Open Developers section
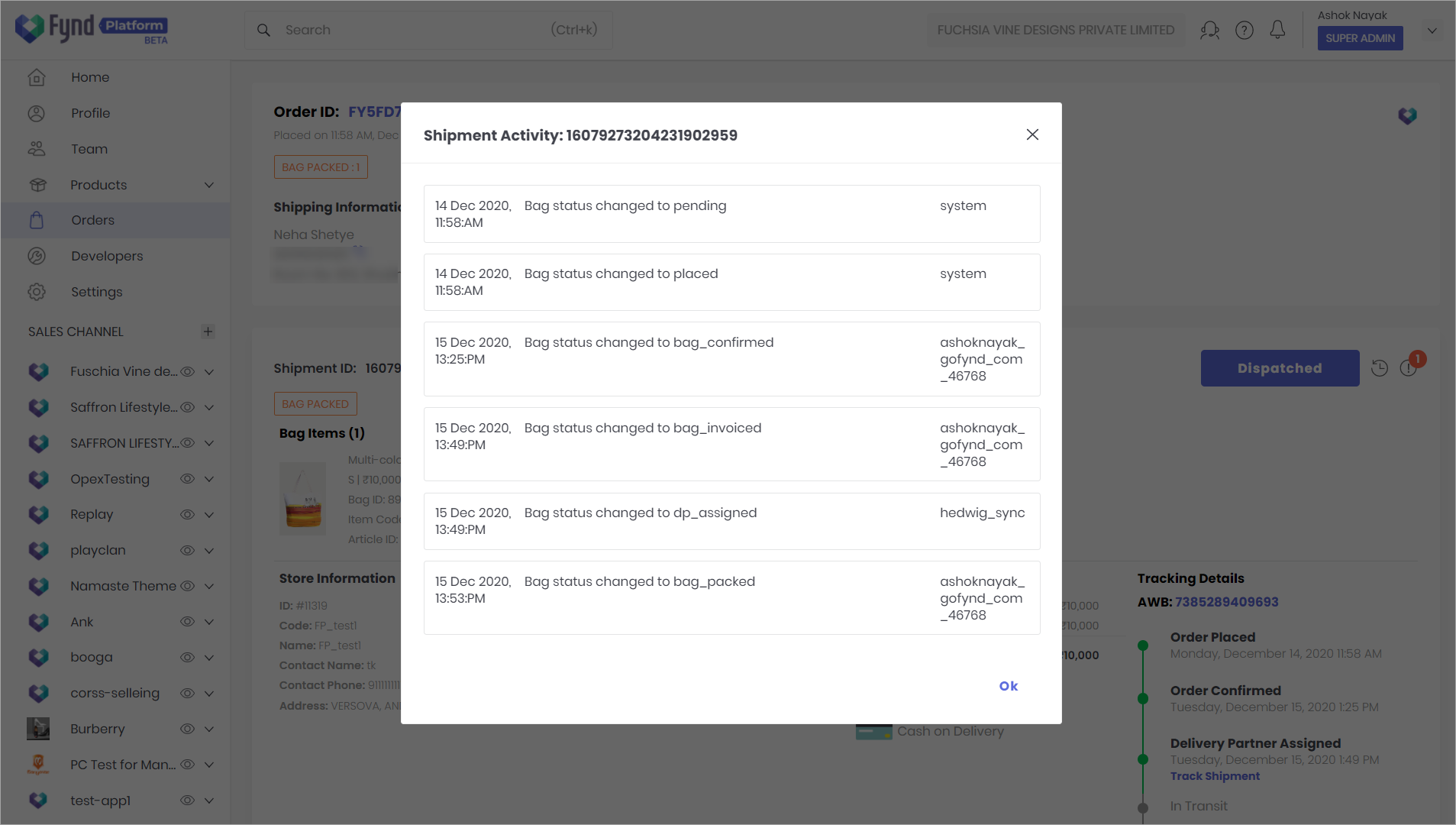The width and height of the screenshot is (1456, 825). [107, 256]
